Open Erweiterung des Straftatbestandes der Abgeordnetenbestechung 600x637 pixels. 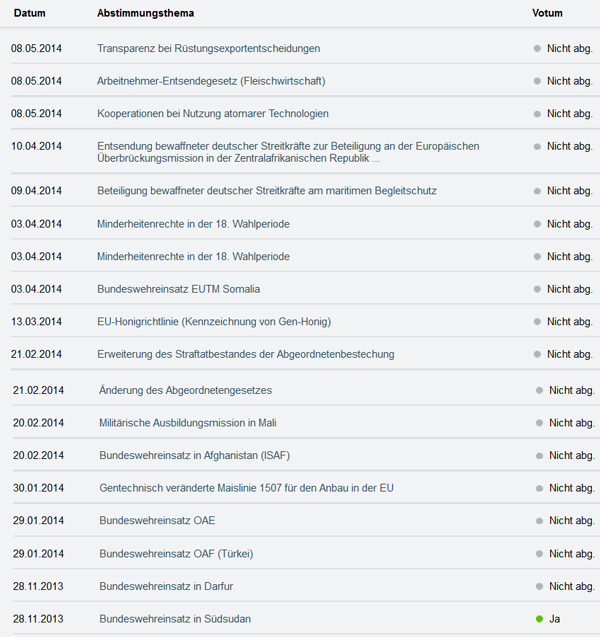click(x=246, y=354)
